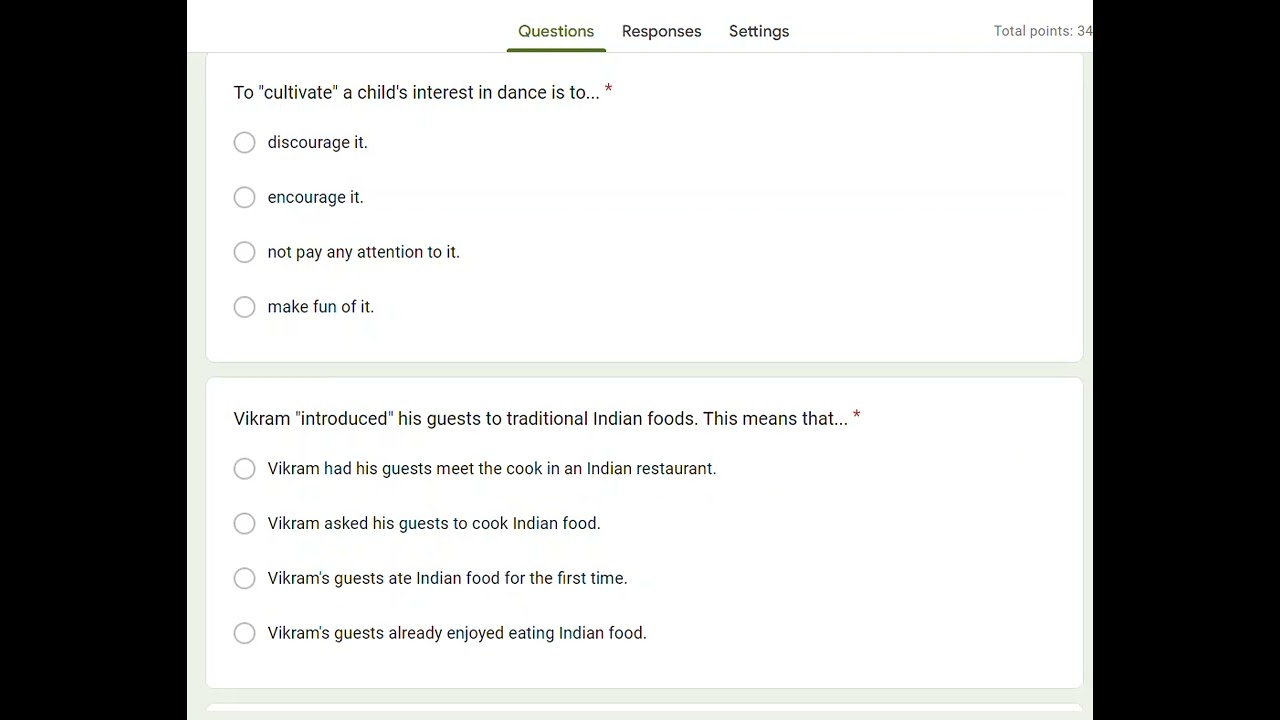The width and height of the screenshot is (1280, 720).
Task: Click 'not pay any attention to it.' label
Action: point(363,252)
